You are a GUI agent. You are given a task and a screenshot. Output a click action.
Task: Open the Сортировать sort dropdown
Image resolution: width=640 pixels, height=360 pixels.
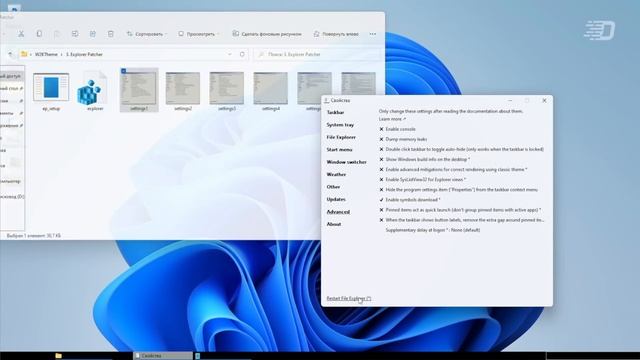(x=147, y=34)
